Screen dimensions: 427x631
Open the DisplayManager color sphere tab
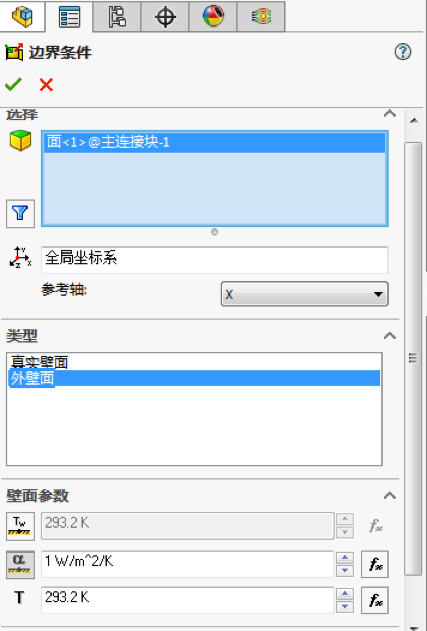tap(213, 16)
